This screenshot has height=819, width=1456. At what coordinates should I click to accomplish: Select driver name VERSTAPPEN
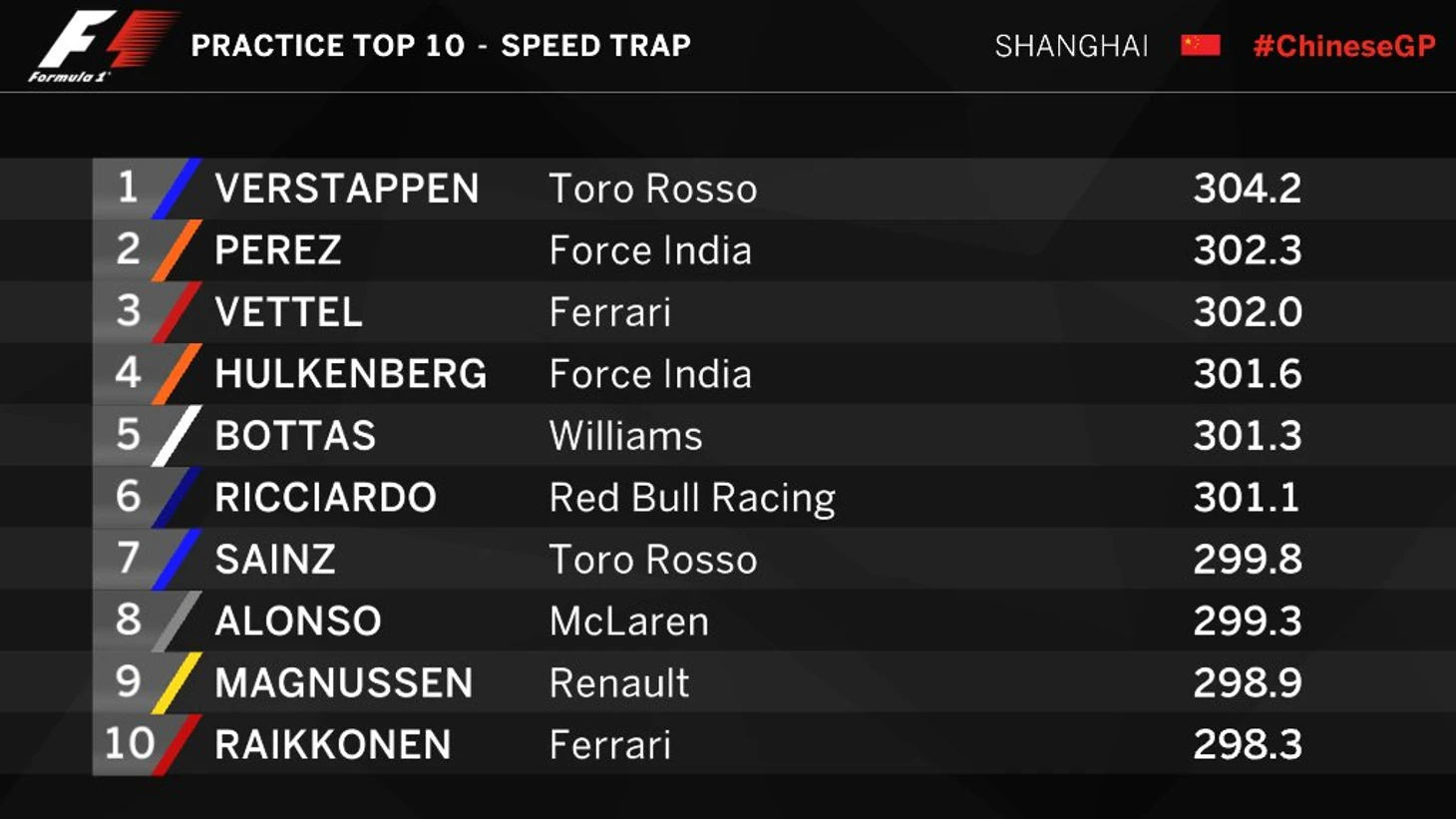coord(346,189)
